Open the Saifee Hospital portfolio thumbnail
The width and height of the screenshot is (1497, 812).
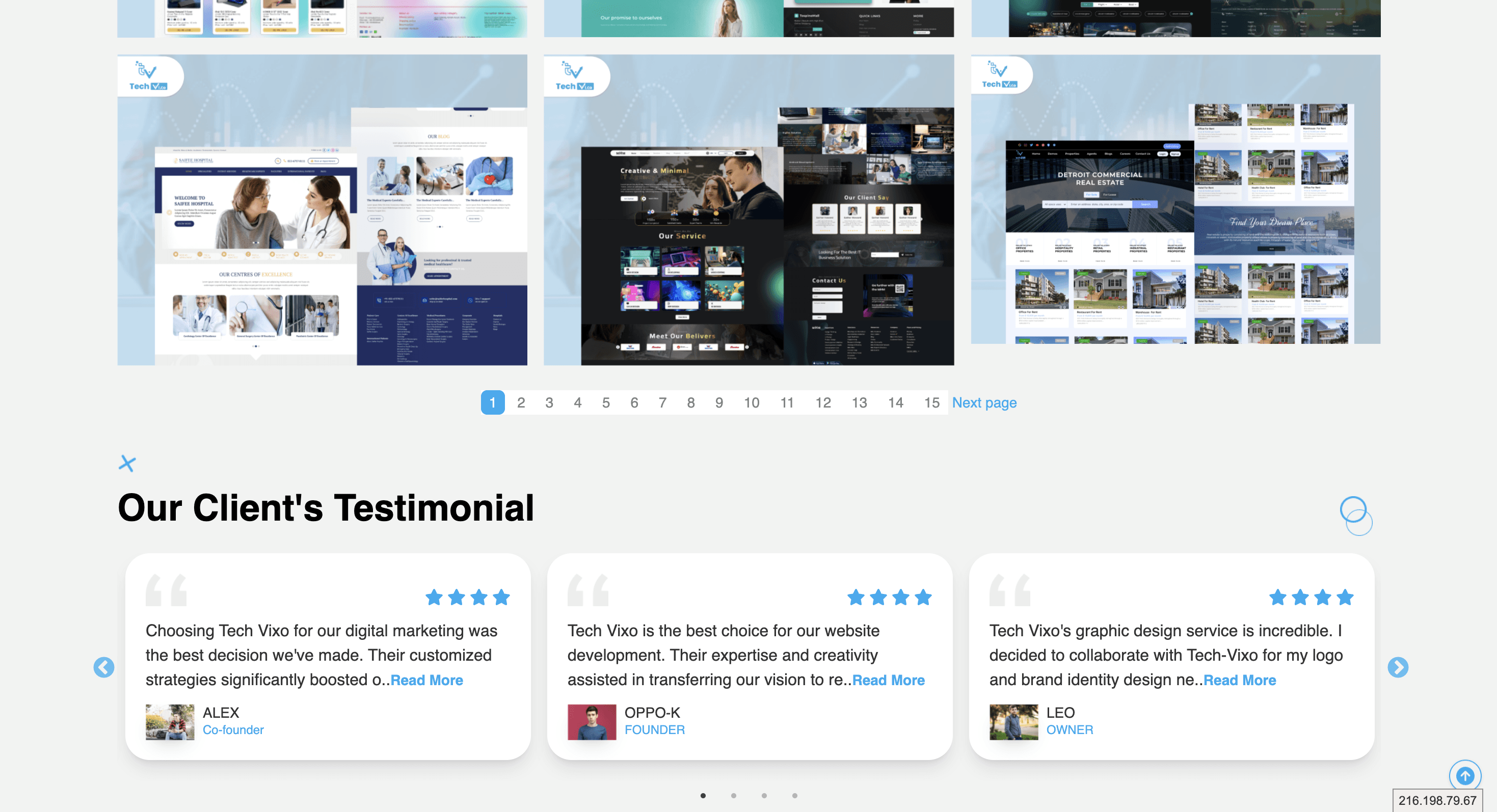click(x=322, y=232)
